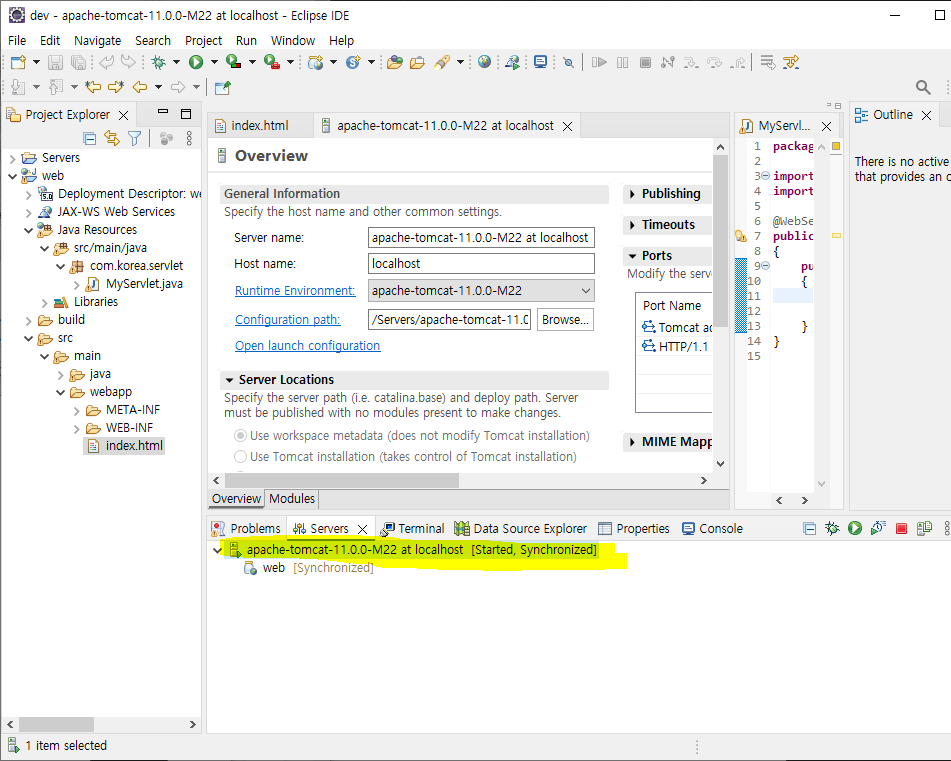Open the File menu
This screenshot has height=761, width=951.
[17, 41]
